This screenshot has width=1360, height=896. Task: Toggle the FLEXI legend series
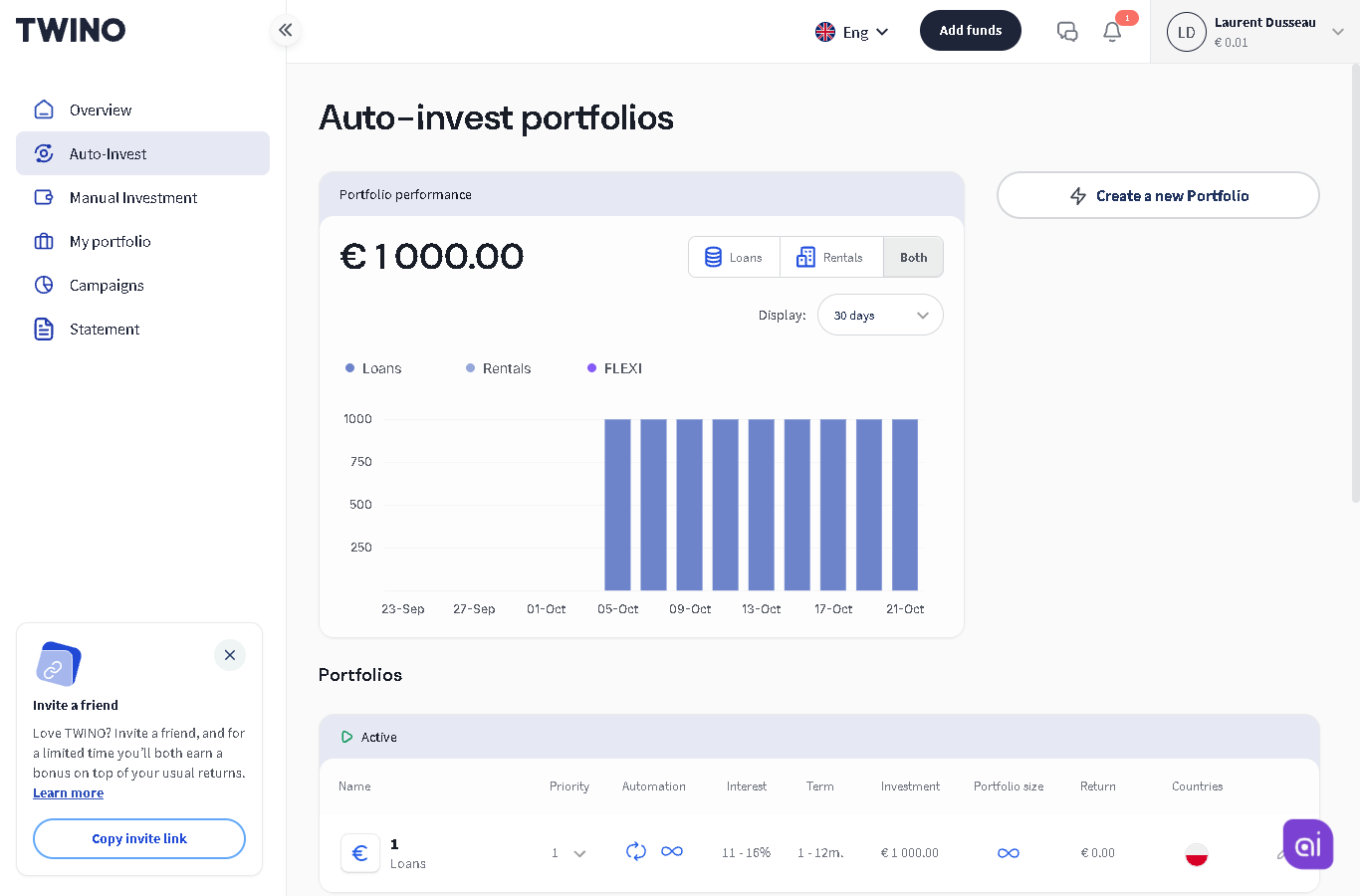pos(614,368)
